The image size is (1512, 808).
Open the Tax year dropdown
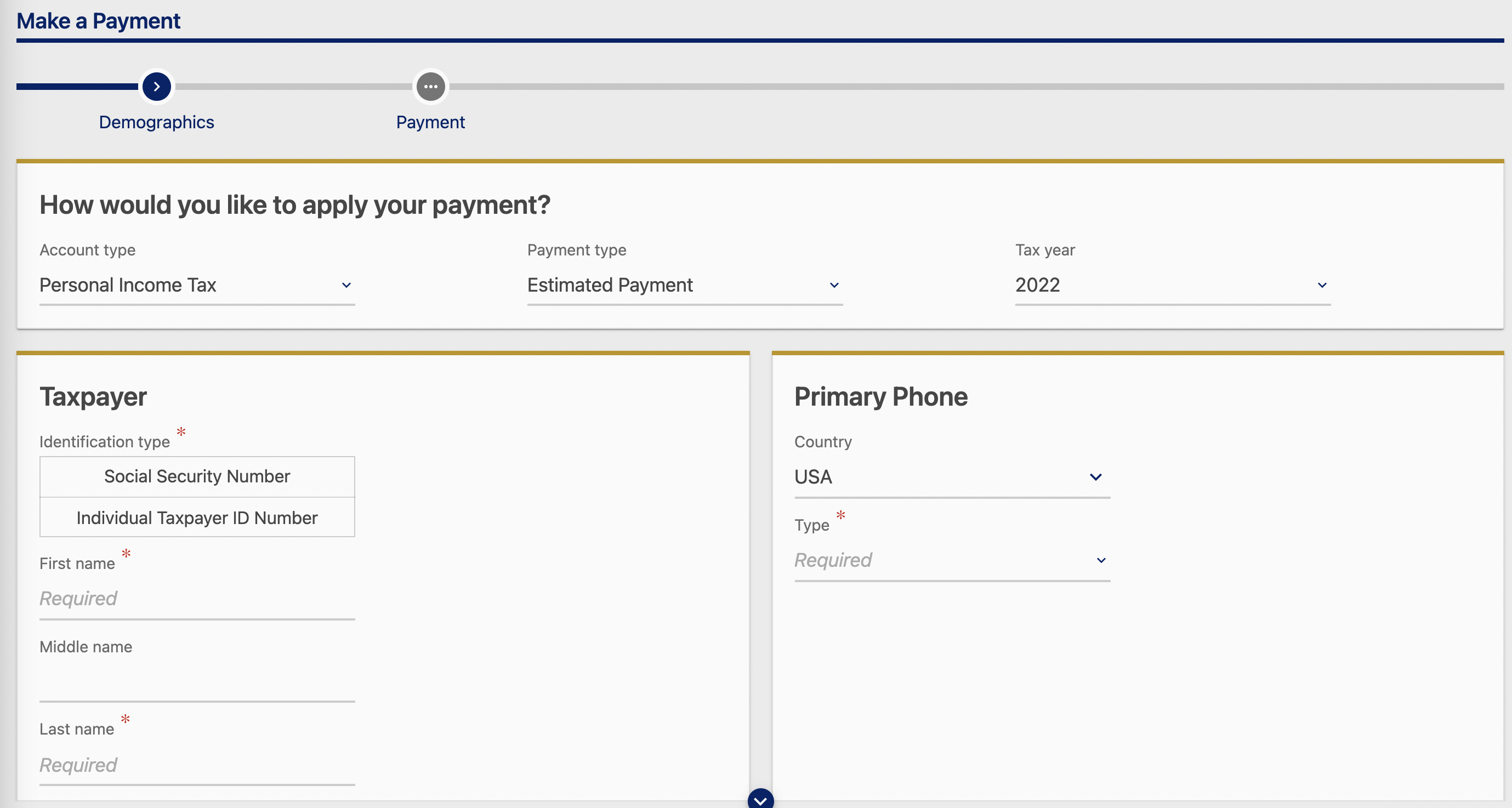click(x=1173, y=285)
